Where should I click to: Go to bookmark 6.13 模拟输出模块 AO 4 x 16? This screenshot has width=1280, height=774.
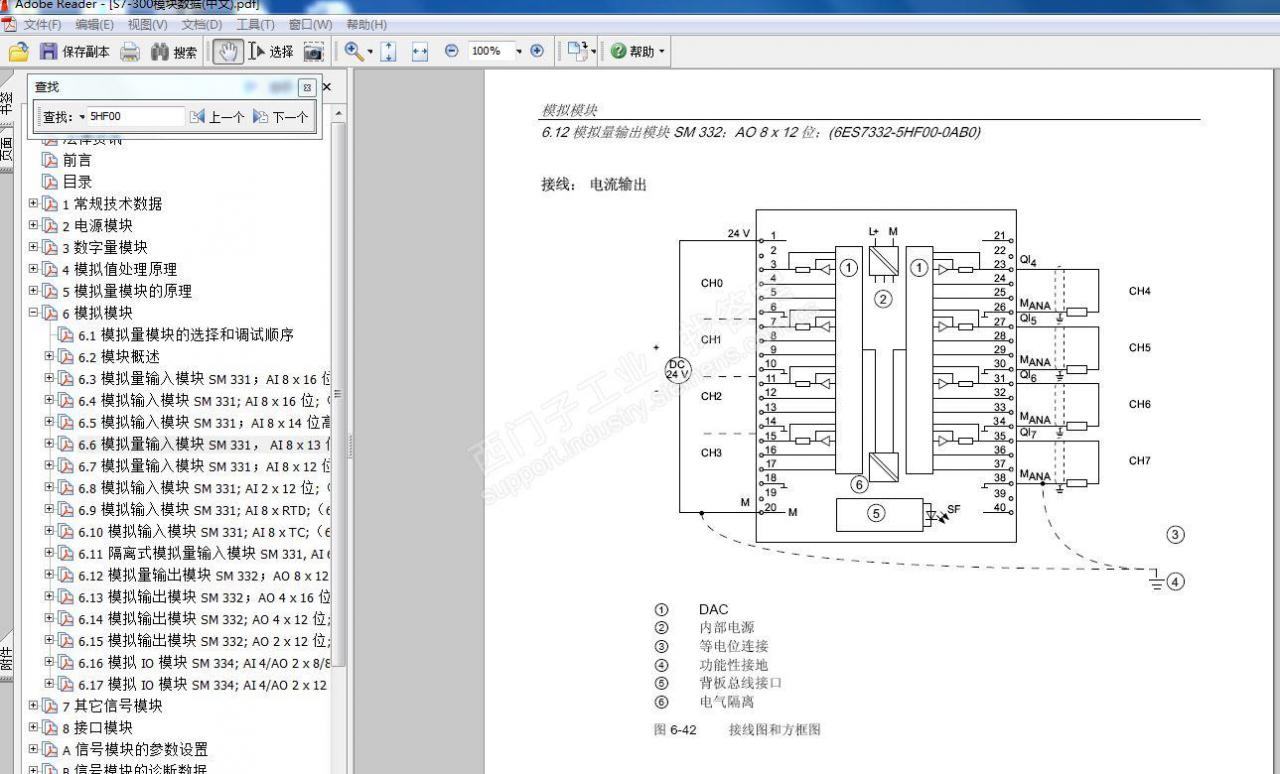204,597
